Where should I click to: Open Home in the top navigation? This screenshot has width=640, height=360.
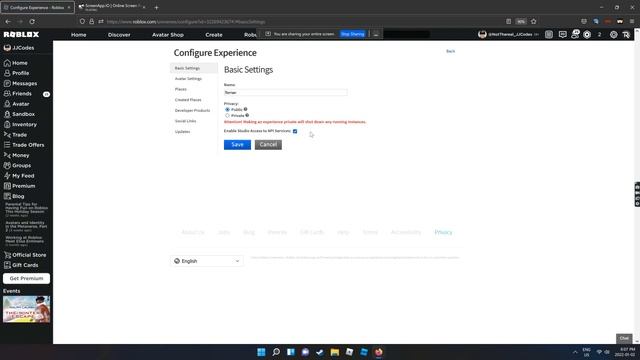point(79,35)
